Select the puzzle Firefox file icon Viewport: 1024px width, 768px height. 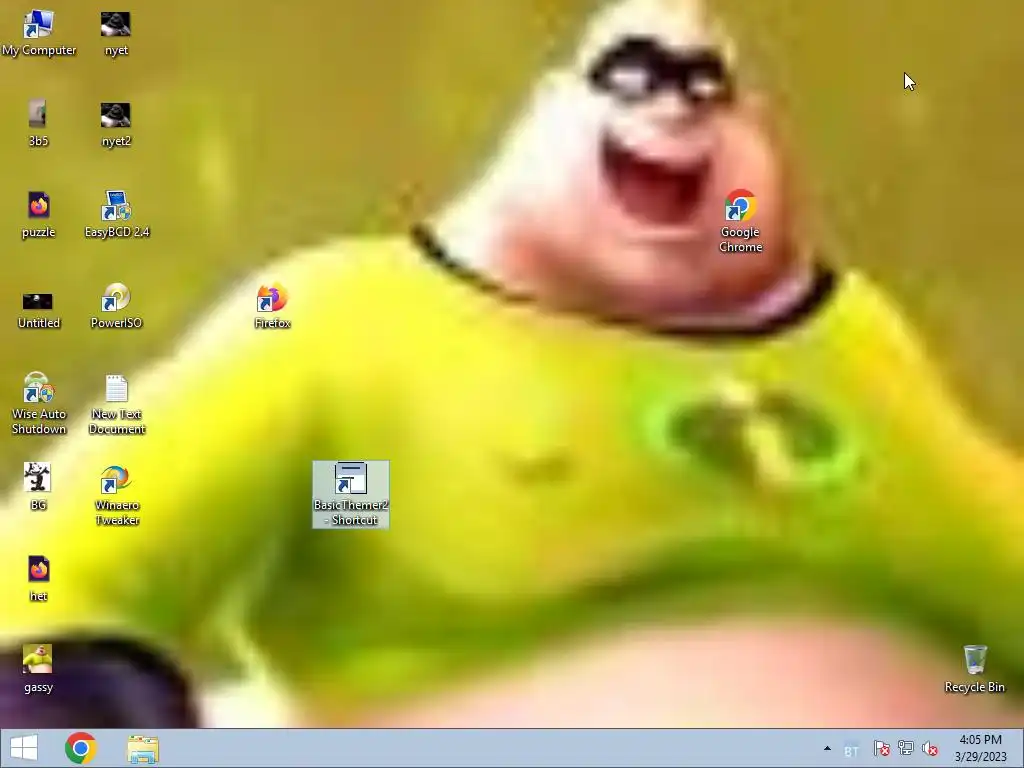(39, 216)
